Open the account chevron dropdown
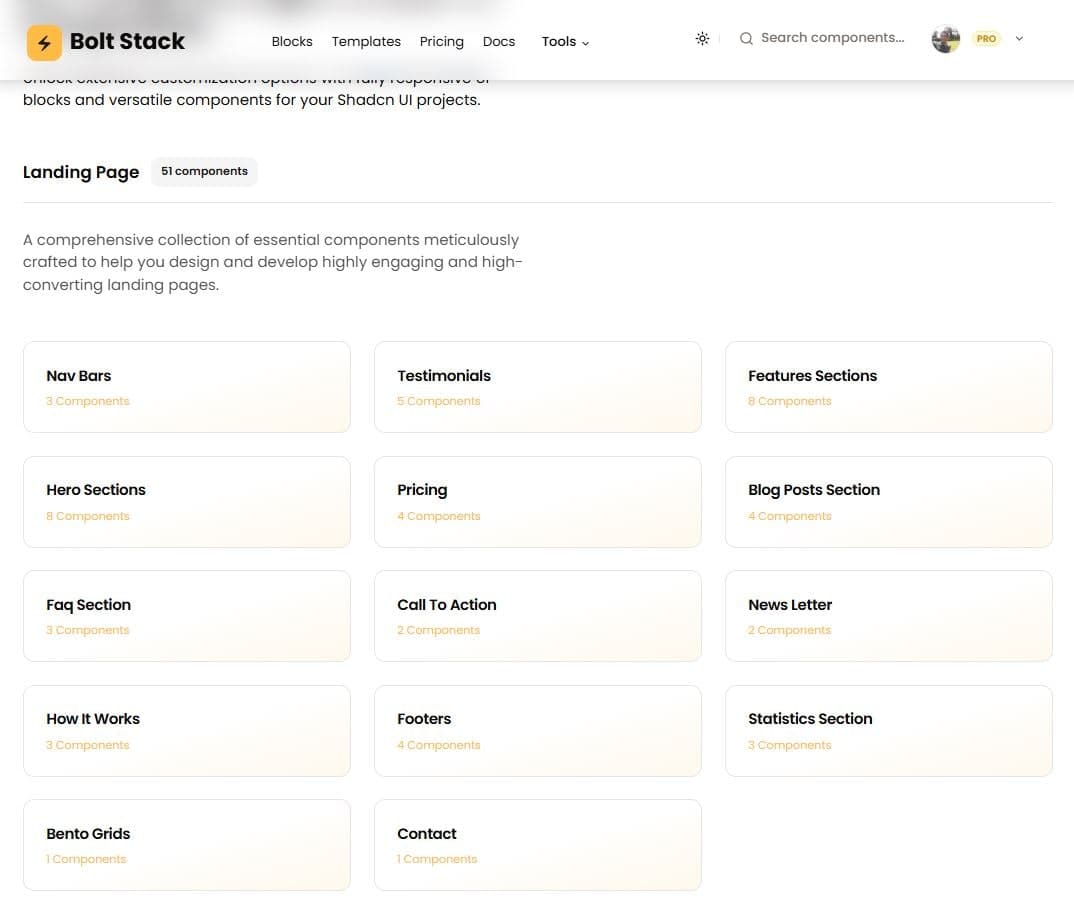 1018,39
